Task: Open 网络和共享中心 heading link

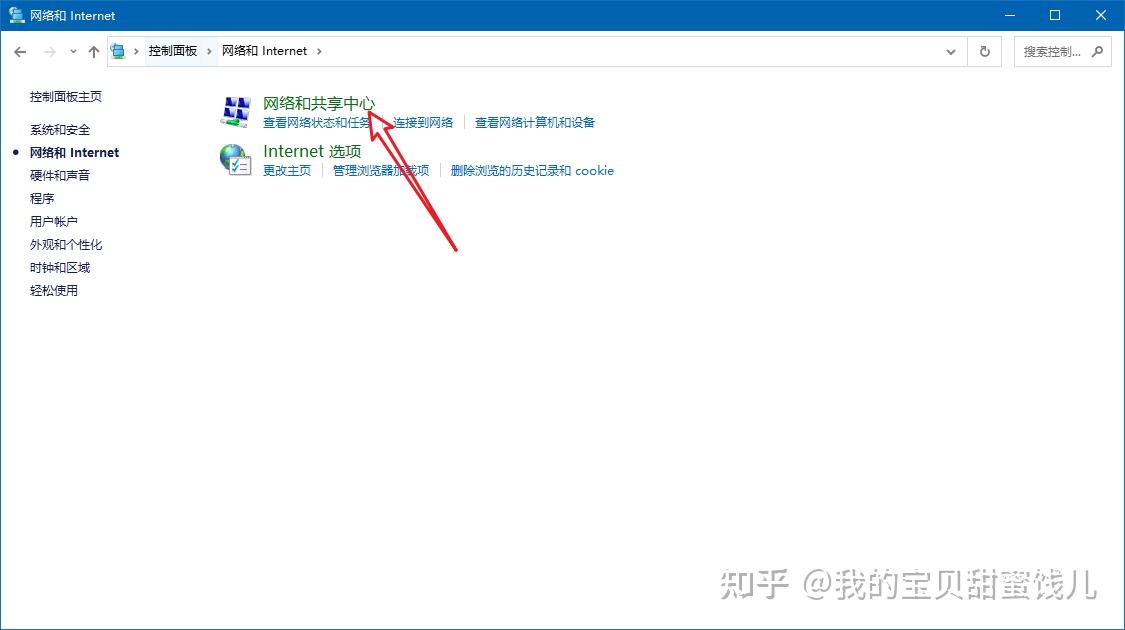Action: pos(319,103)
